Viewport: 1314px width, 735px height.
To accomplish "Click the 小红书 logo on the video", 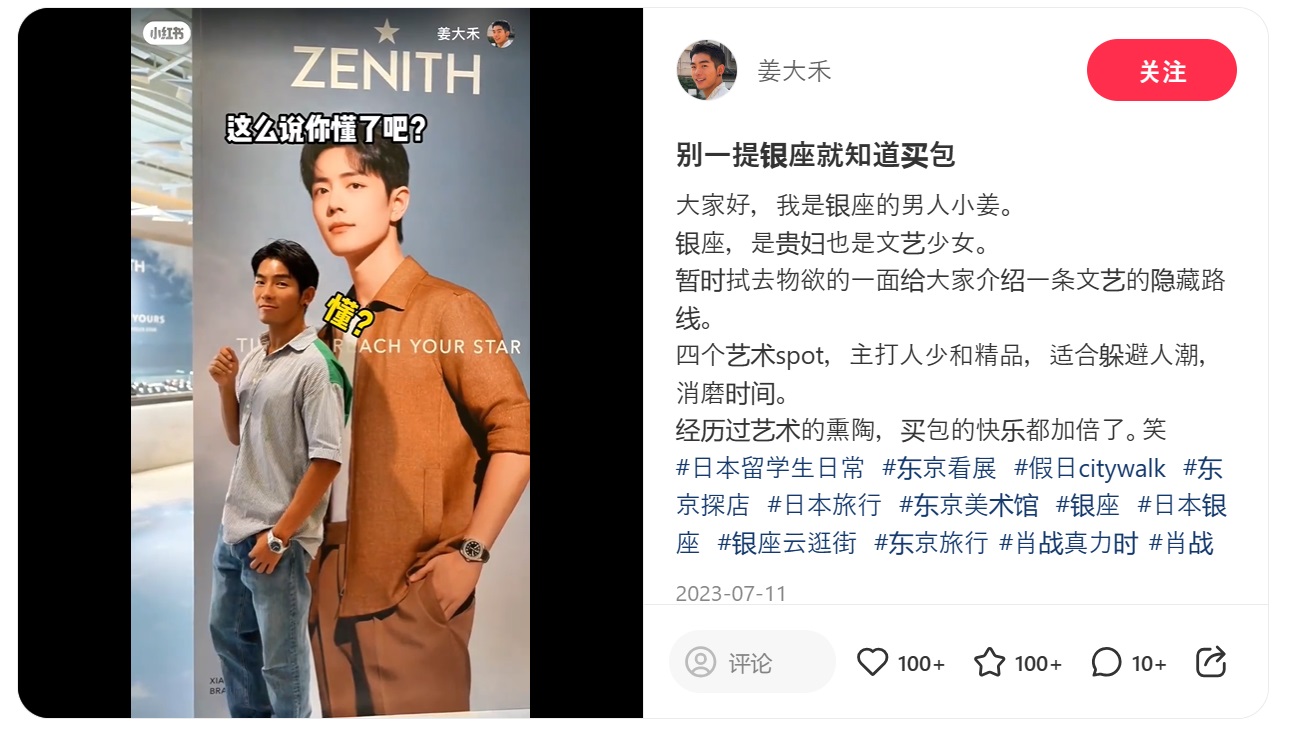I will click(166, 33).
